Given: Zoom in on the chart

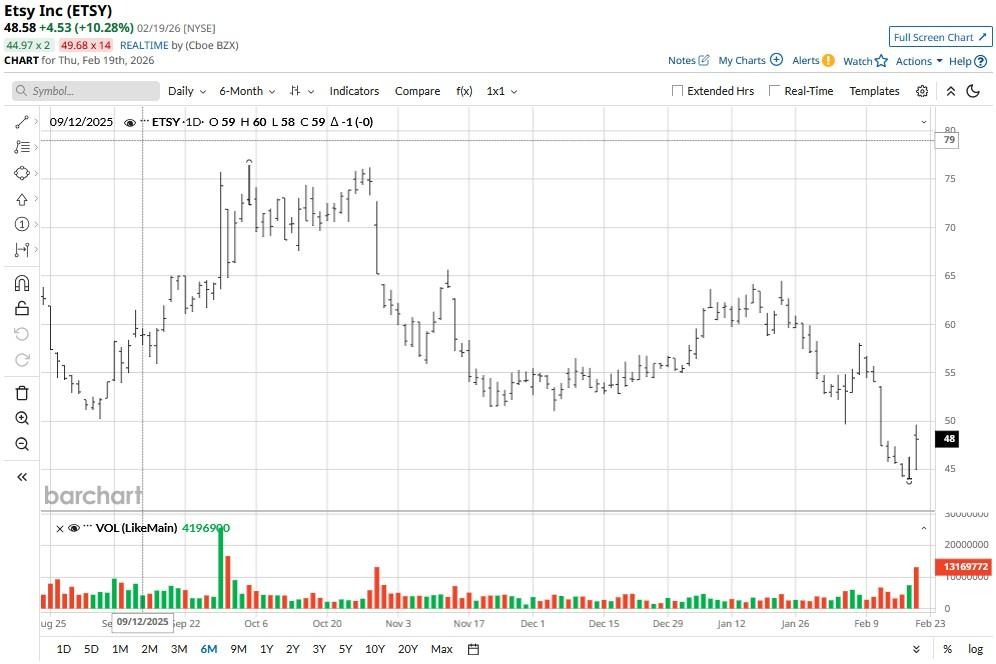Looking at the screenshot, I should [22, 418].
